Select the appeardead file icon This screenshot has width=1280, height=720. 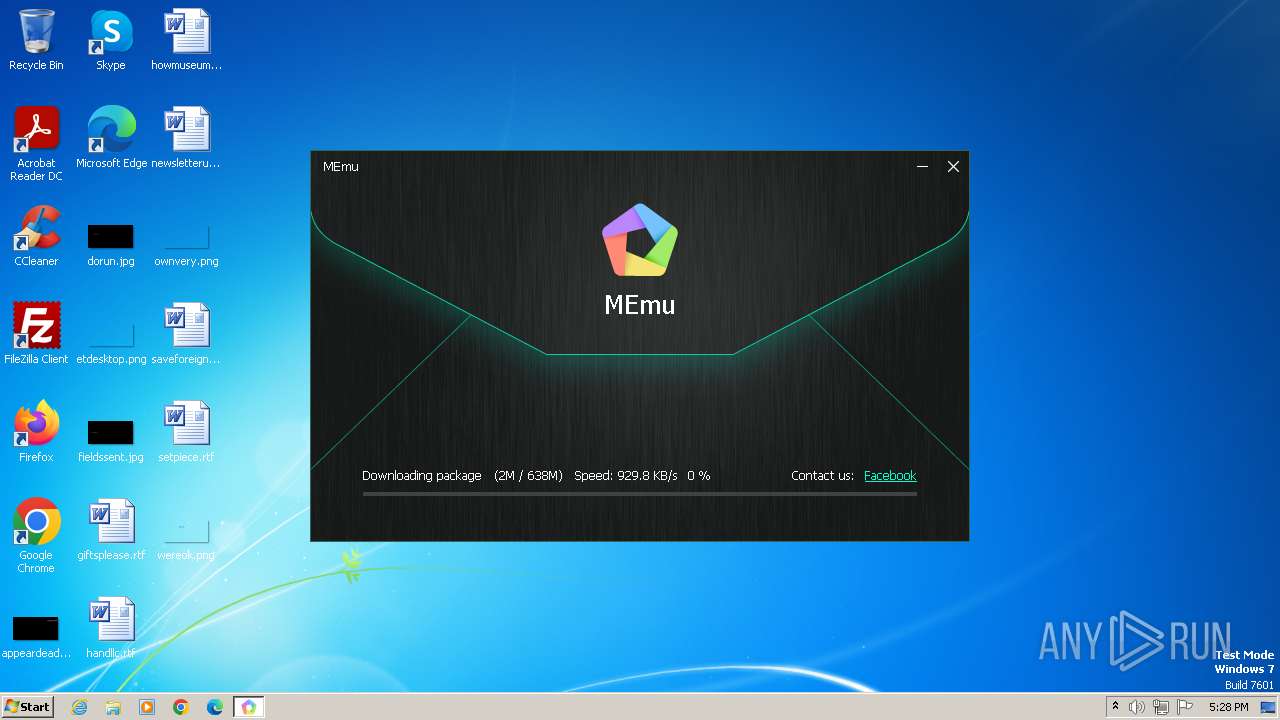pos(36,637)
